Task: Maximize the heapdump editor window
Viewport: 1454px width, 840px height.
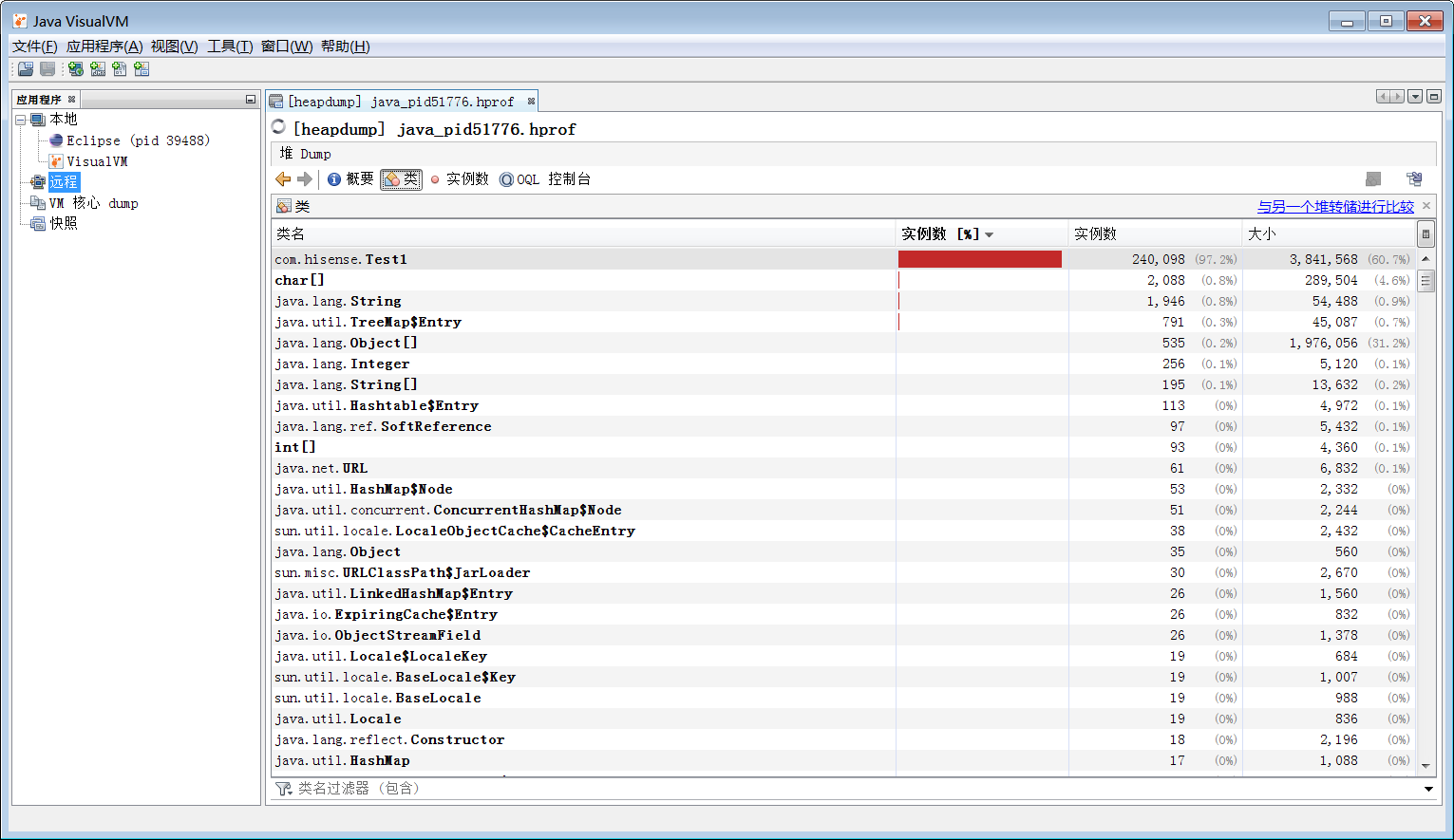Action: pyautogui.click(x=1434, y=97)
